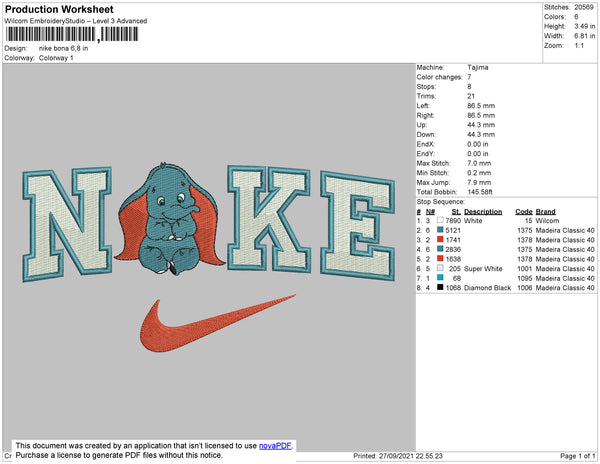Open the novaPDF link in the notice
This screenshot has height=464, width=600.
coord(275,446)
